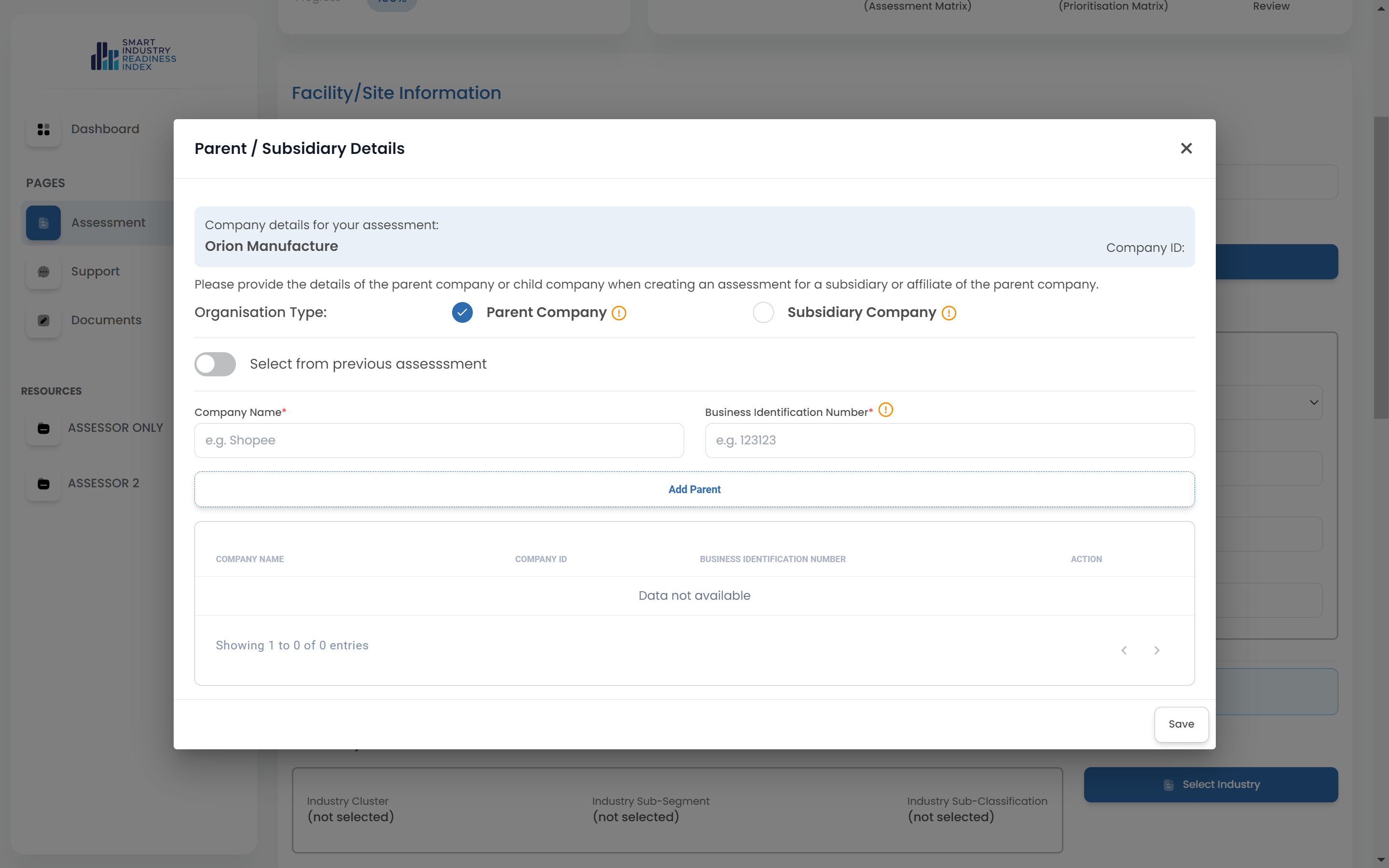1389x868 pixels.
Task: Click Business Identification Number info icon
Action: pos(886,410)
